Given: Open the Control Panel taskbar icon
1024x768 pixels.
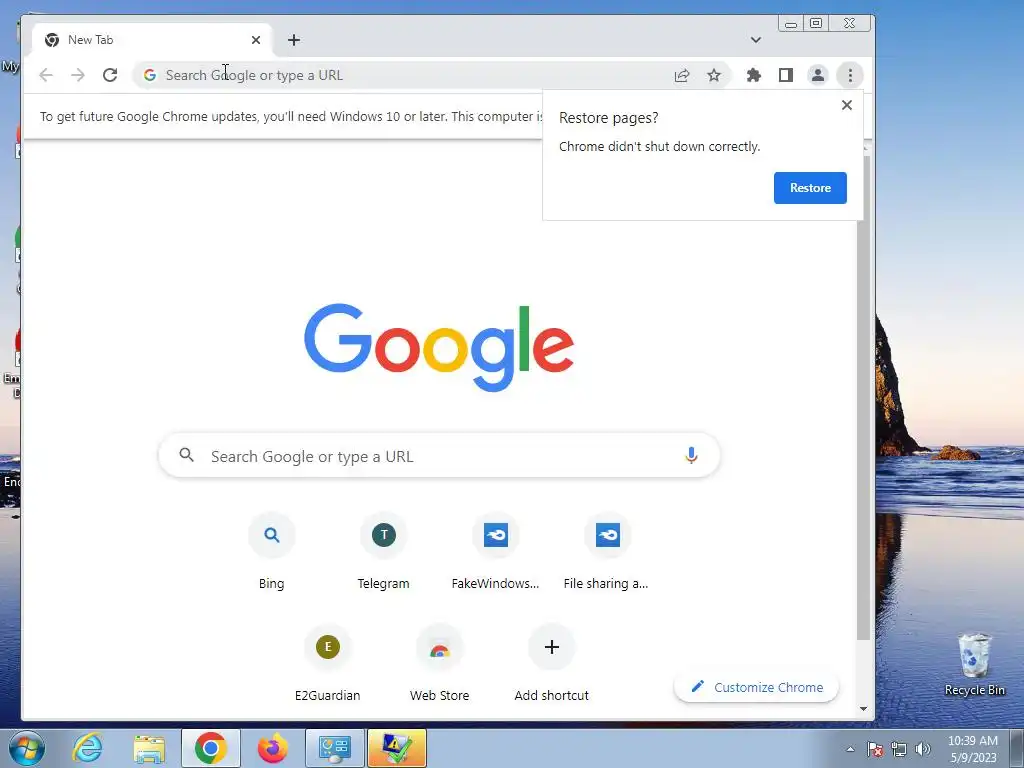Looking at the screenshot, I should coord(334,748).
